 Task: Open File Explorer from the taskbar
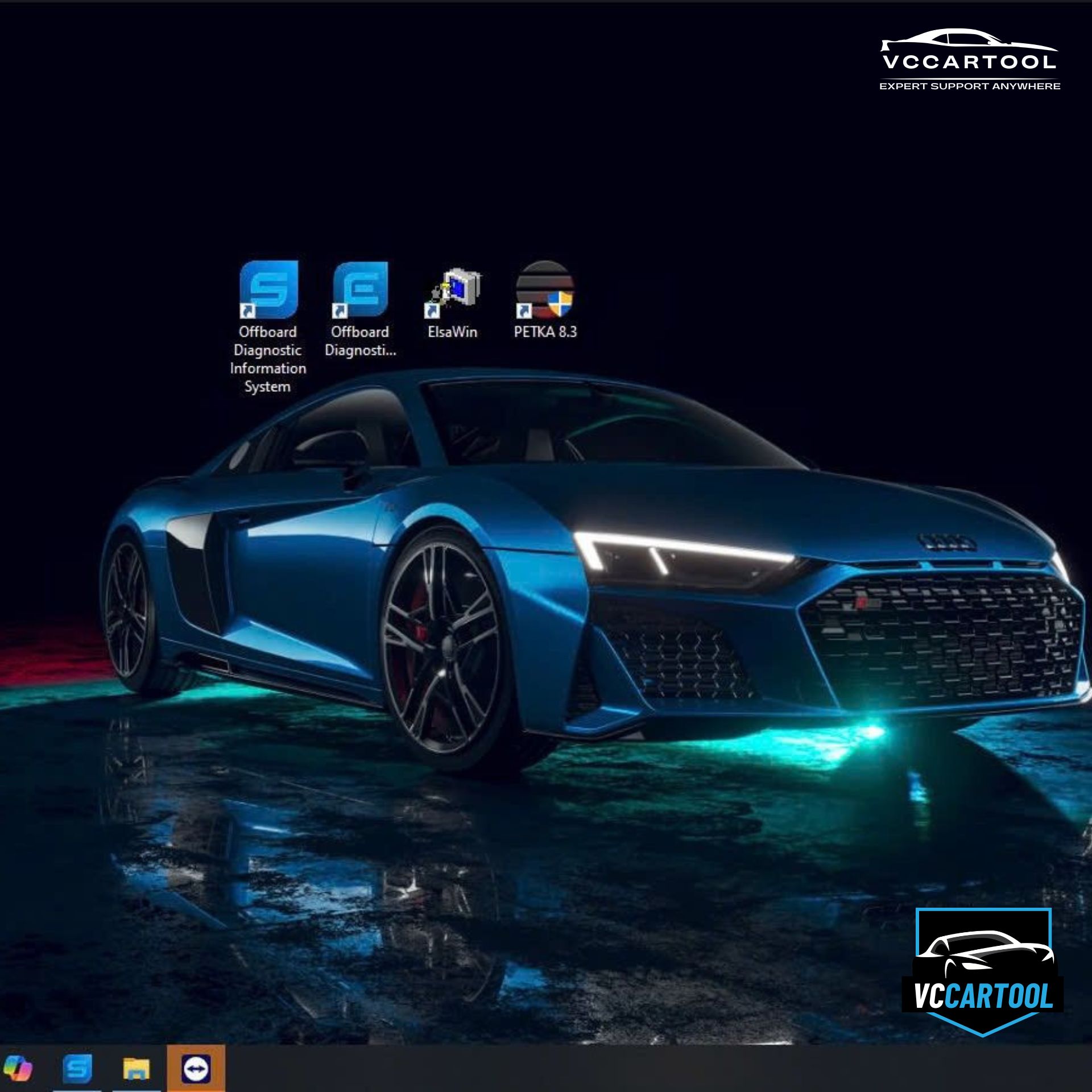coord(136,1069)
